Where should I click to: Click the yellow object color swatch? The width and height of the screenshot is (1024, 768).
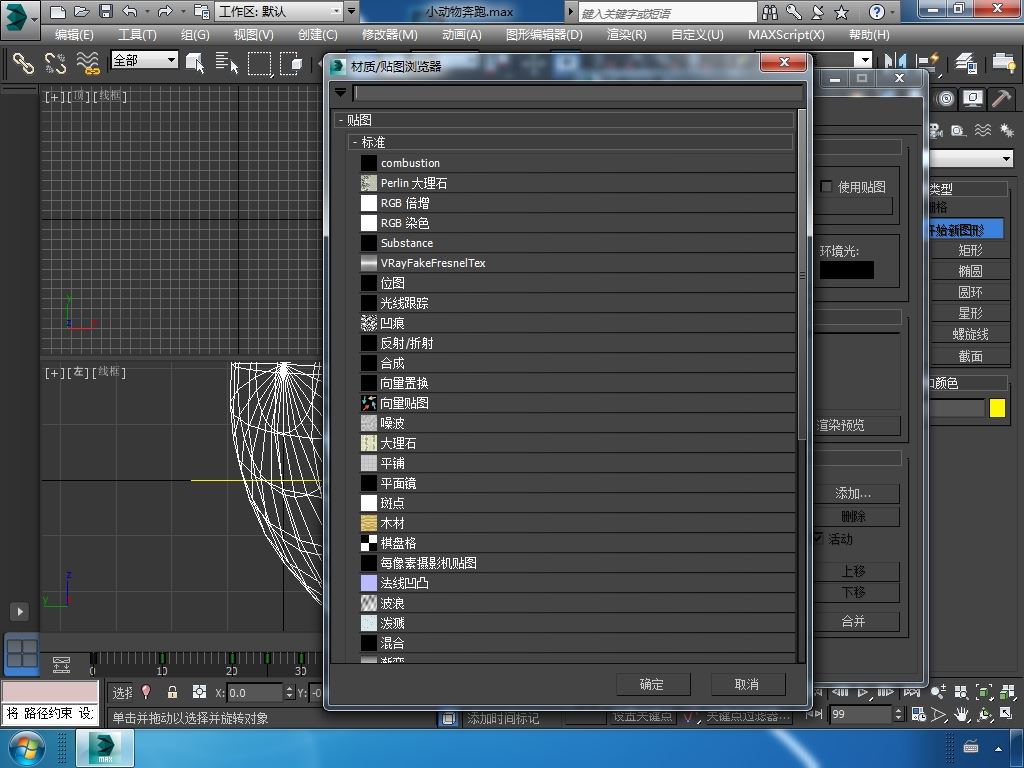[997, 408]
